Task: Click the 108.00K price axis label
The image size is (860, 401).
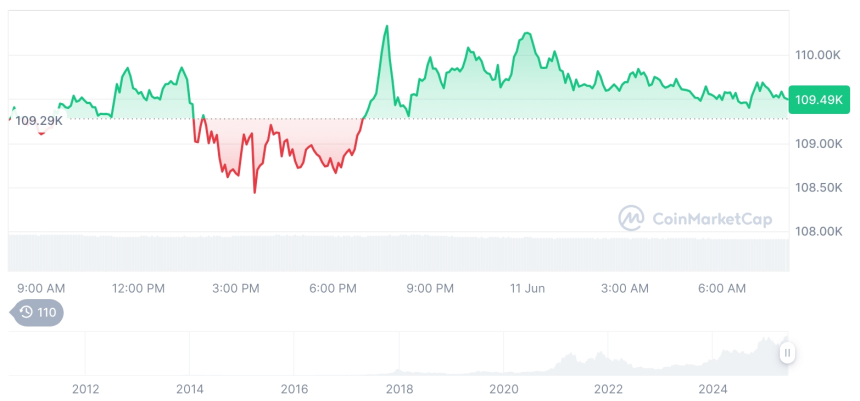Action: click(817, 232)
